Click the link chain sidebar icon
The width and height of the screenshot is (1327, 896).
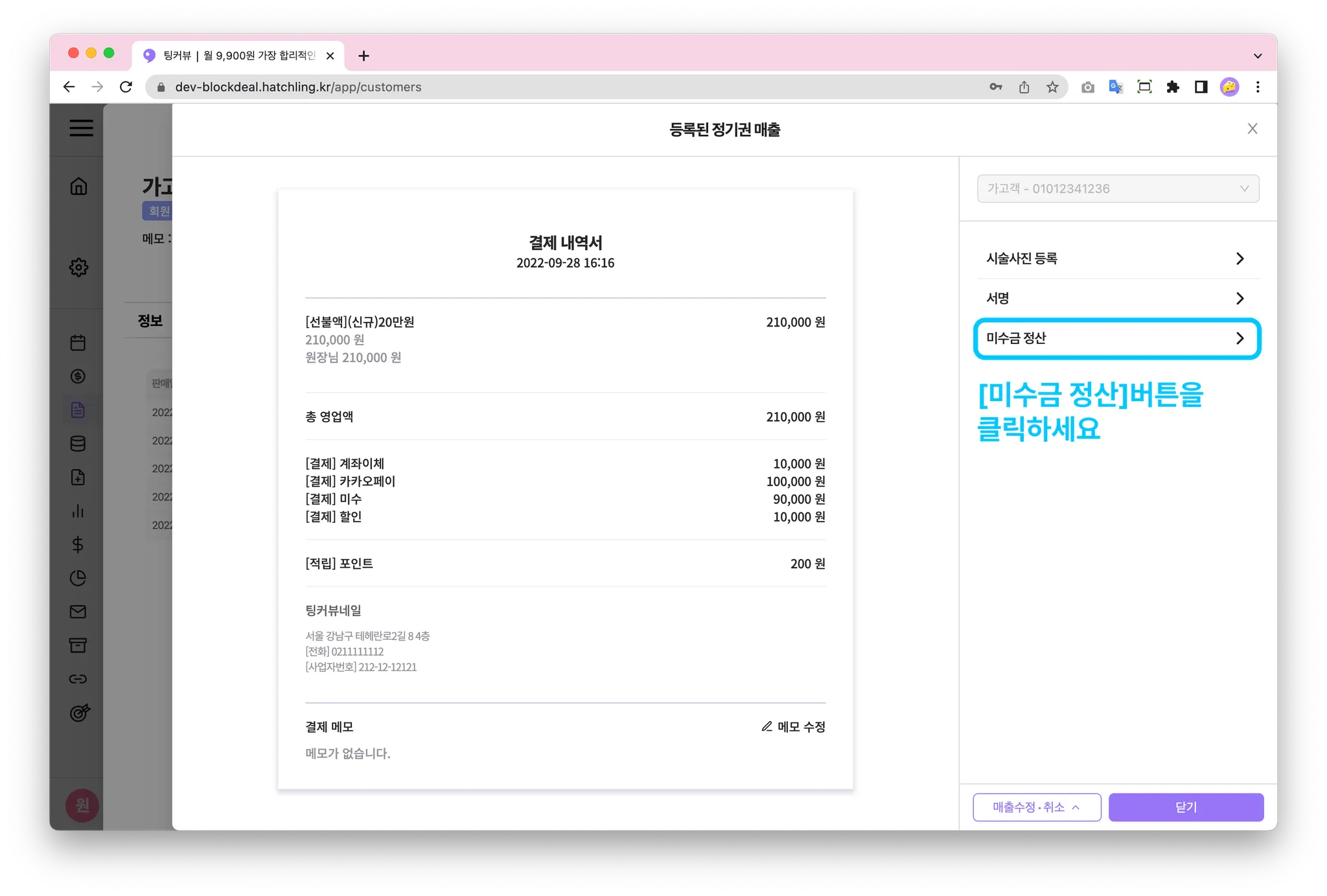pos(78,679)
